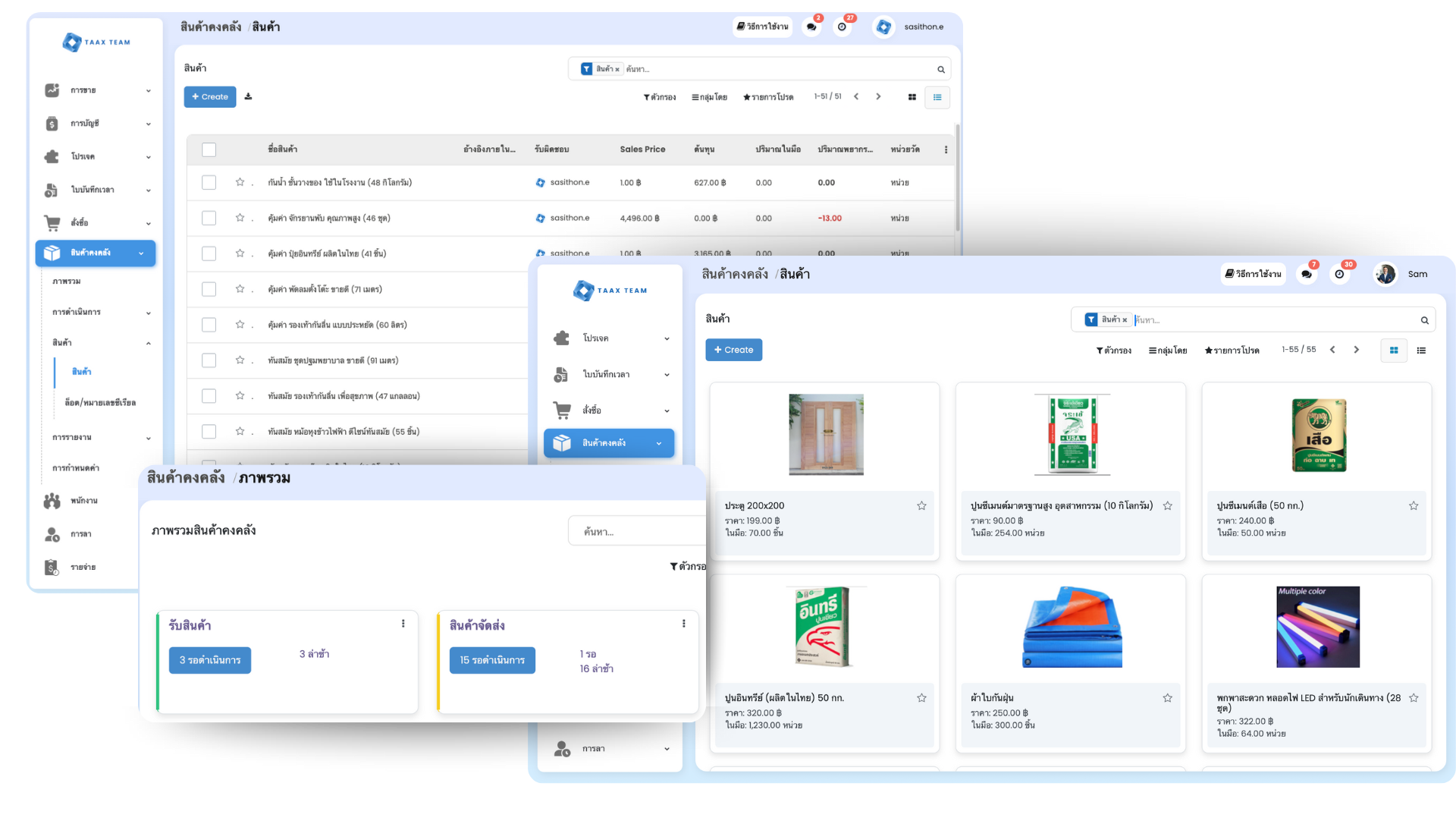Screen dimensions: 1456x821
Task: Check row คุ้มค่า รองเท้ากันลื่น checkbox
Action: point(209,325)
